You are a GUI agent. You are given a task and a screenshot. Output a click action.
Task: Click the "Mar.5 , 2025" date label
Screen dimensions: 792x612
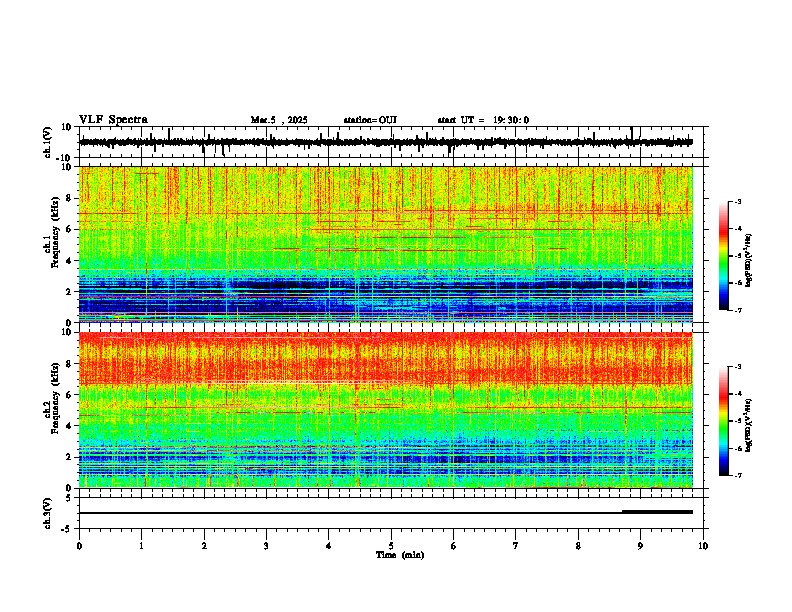point(279,120)
